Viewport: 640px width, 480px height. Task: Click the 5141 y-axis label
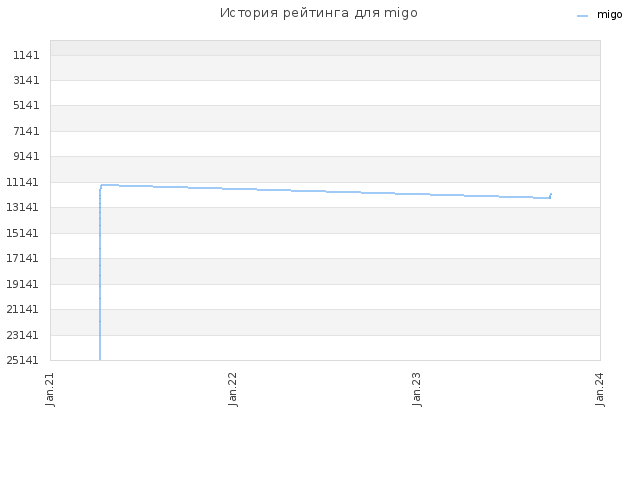pos(26,105)
